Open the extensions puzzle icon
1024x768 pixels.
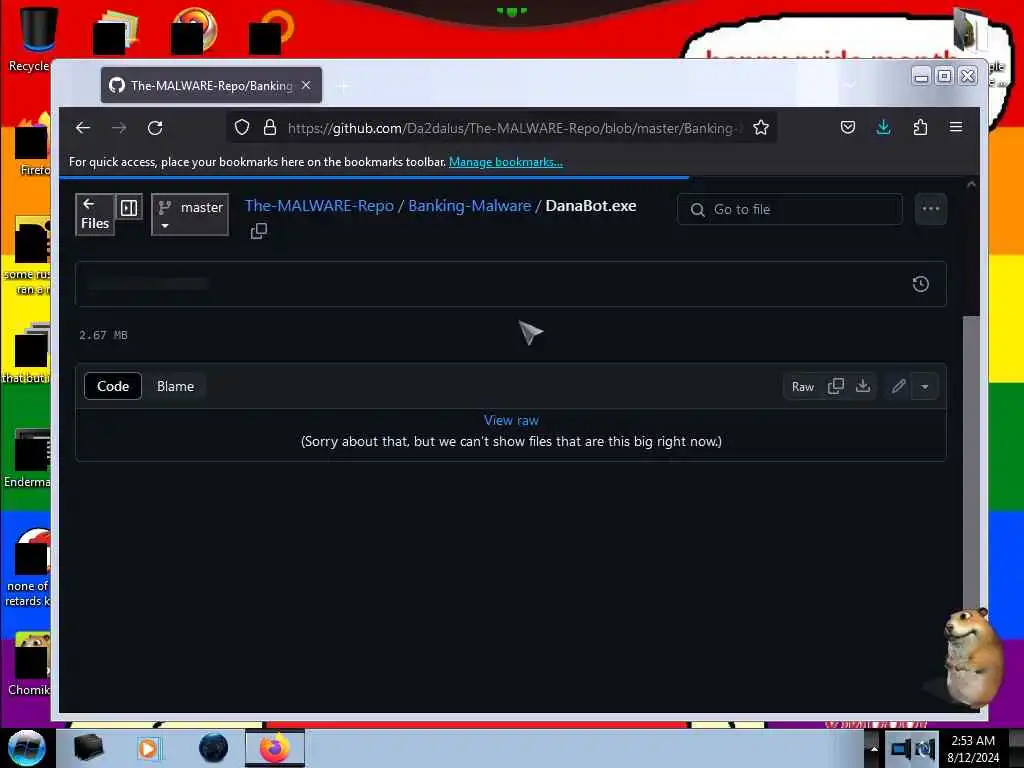(x=920, y=127)
